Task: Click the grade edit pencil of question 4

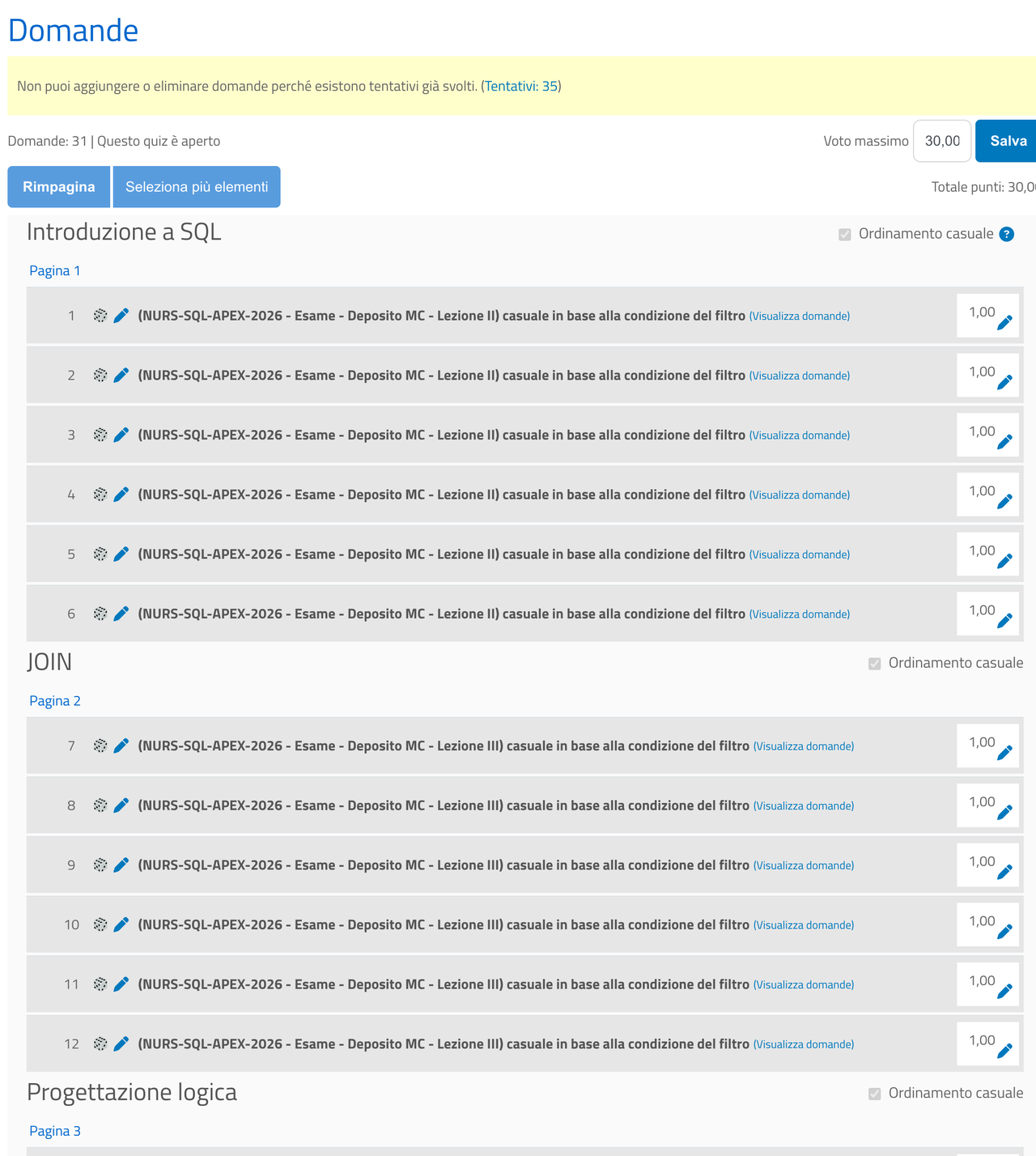Action: pyautogui.click(x=1004, y=500)
